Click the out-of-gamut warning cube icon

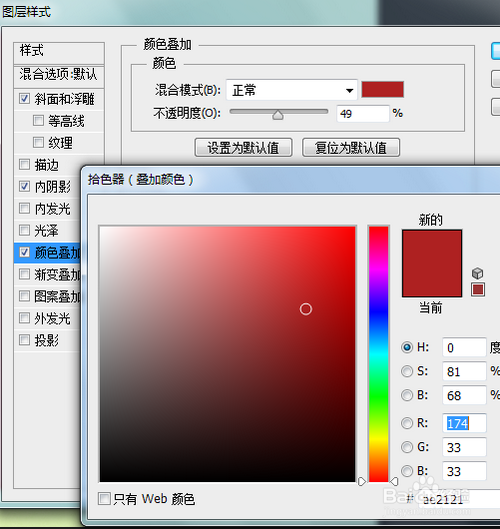click(x=477, y=273)
